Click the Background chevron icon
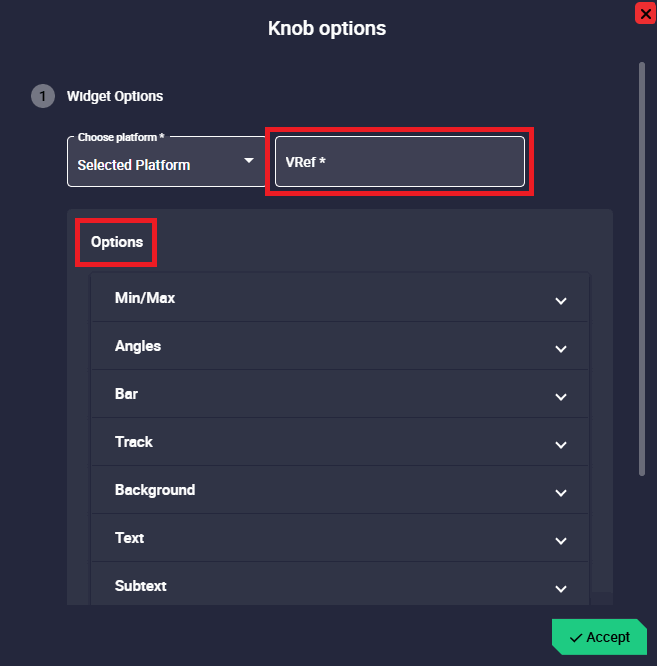This screenshot has height=666, width=657. tap(561, 492)
